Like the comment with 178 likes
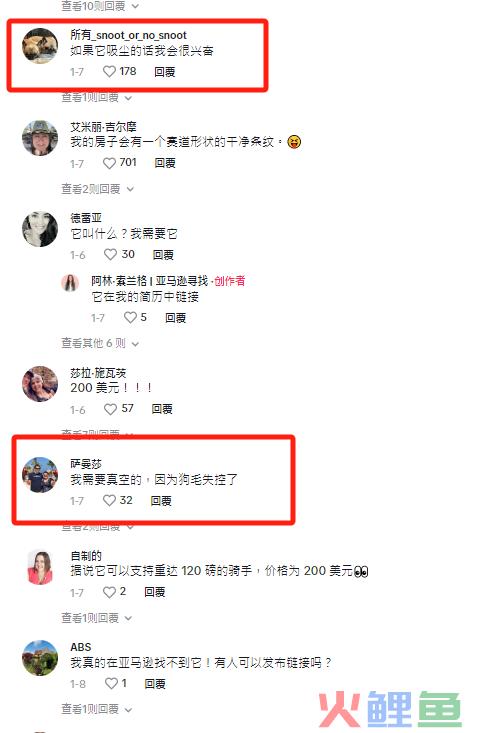The width and height of the screenshot is (486, 733). (x=109, y=72)
